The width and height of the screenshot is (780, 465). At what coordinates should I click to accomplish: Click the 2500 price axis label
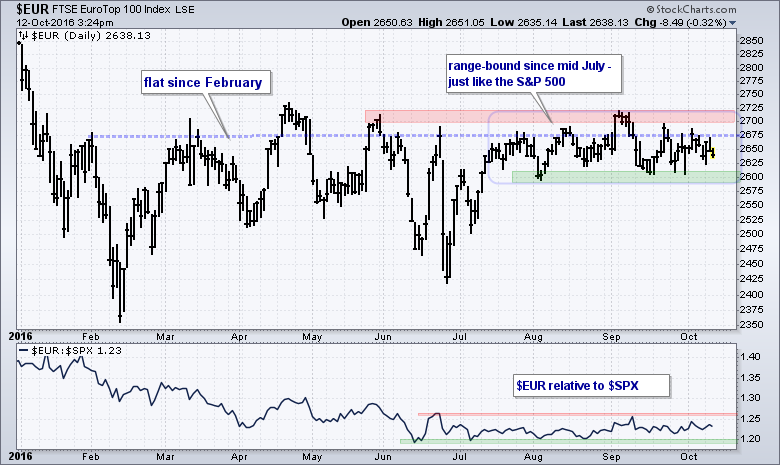pyautogui.click(x=751, y=234)
